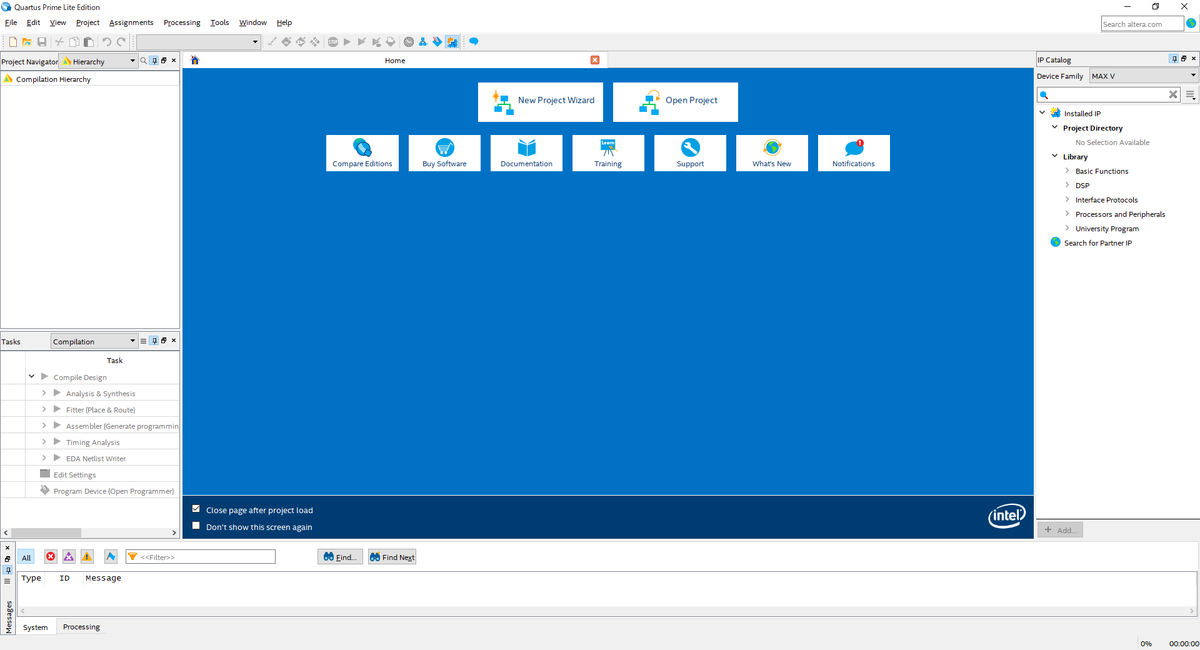1200x650 pixels.
Task: Expand the Interface Protocols library node
Action: 1067,199
